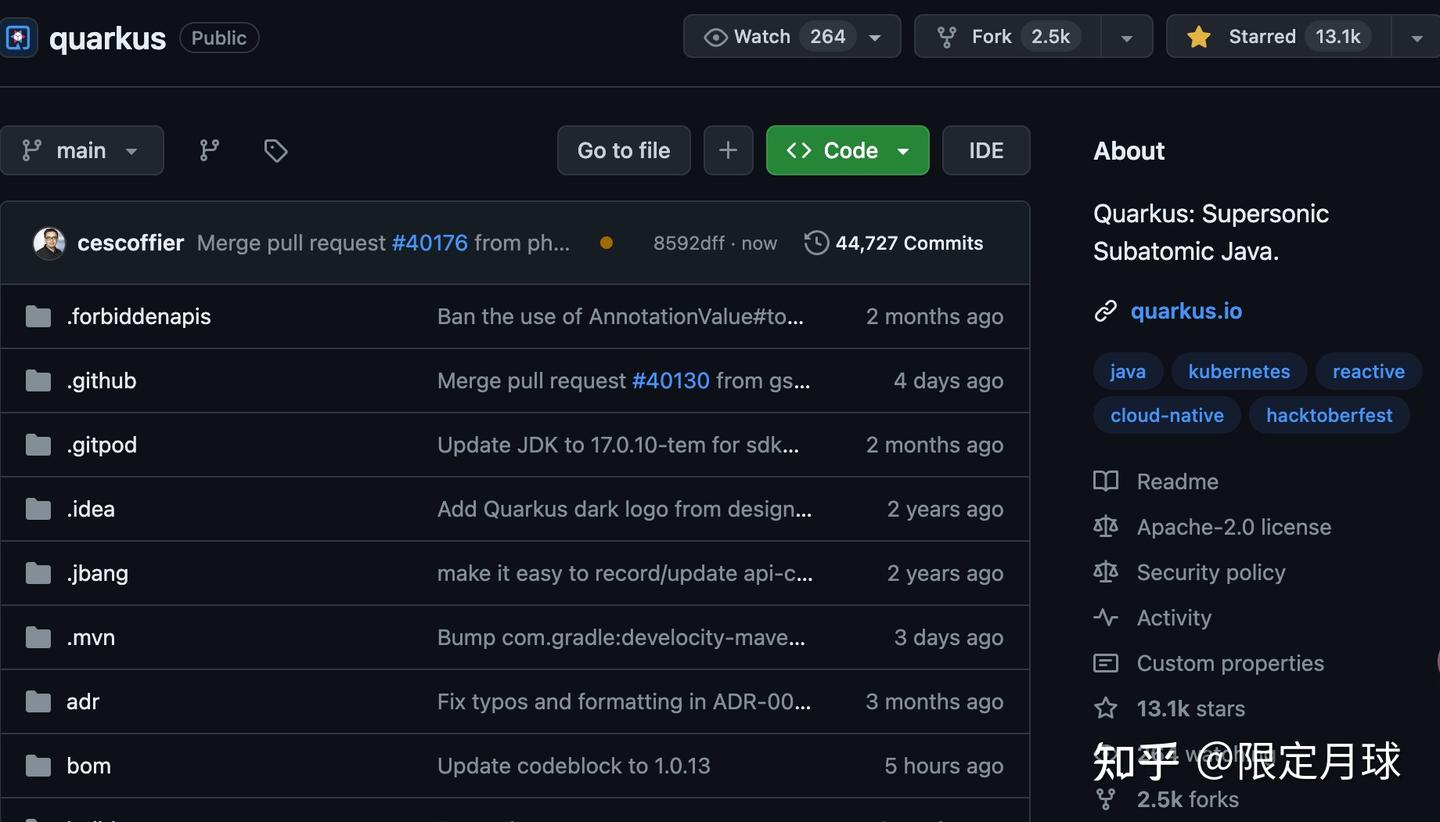The height and width of the screenshot is (822, 1440).
Task: Open commit 8592dff link
Action: click(x=689, y=243)
